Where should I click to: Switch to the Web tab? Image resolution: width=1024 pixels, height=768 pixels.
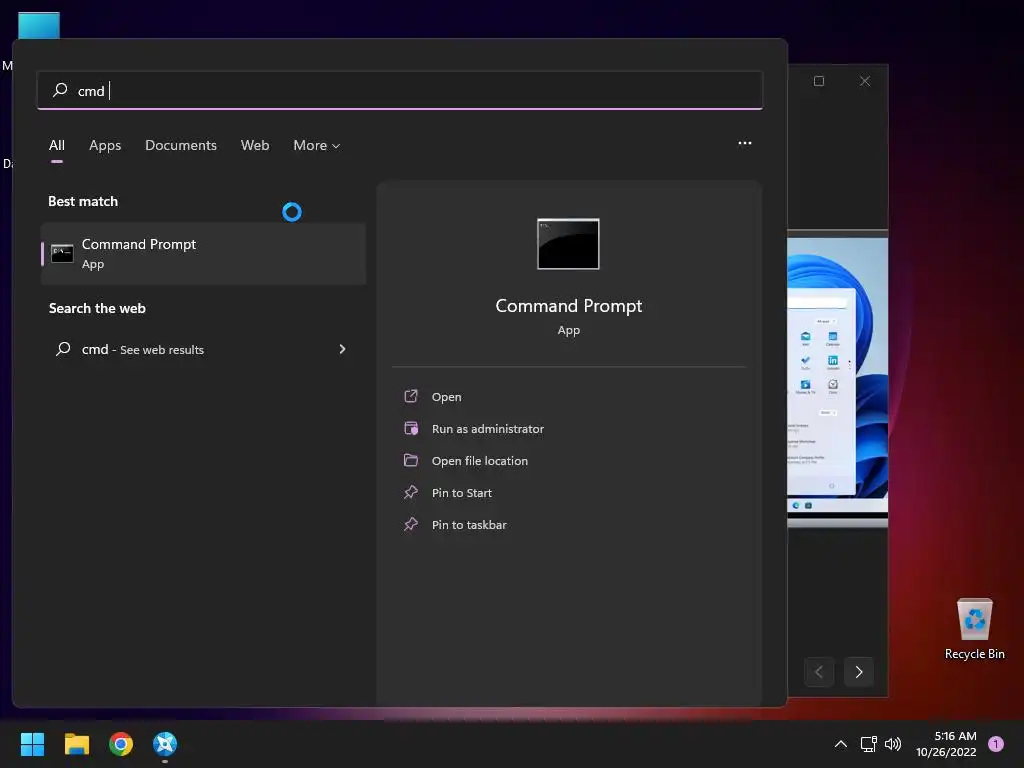tap(255, 145)
